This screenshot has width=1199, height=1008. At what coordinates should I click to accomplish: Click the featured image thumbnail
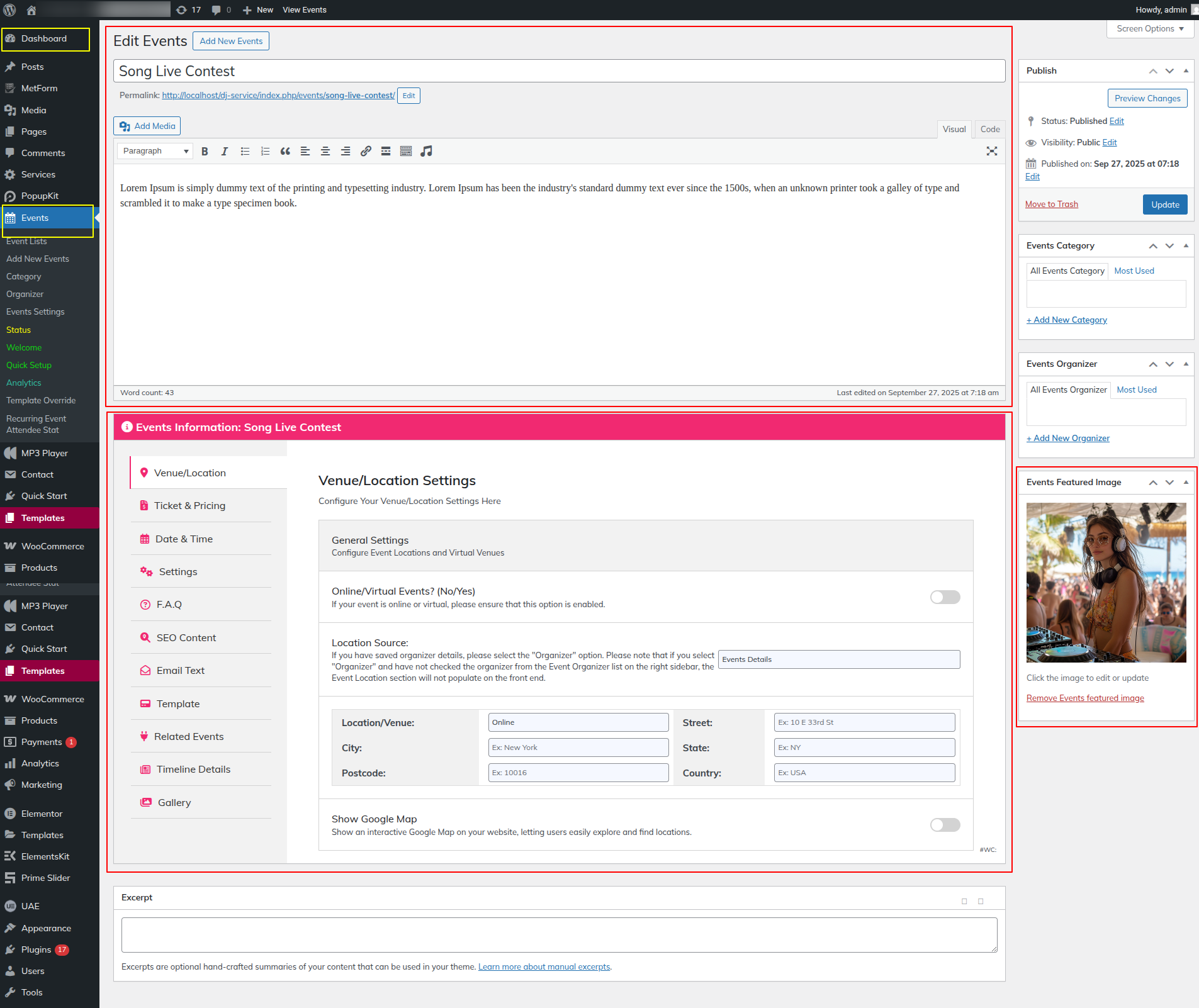pyautogui.click(x=1106, y=582)
